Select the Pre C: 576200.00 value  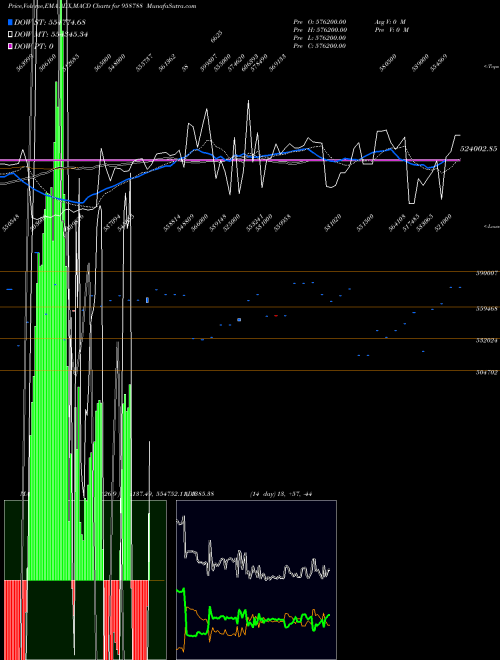tap(320, 45)
